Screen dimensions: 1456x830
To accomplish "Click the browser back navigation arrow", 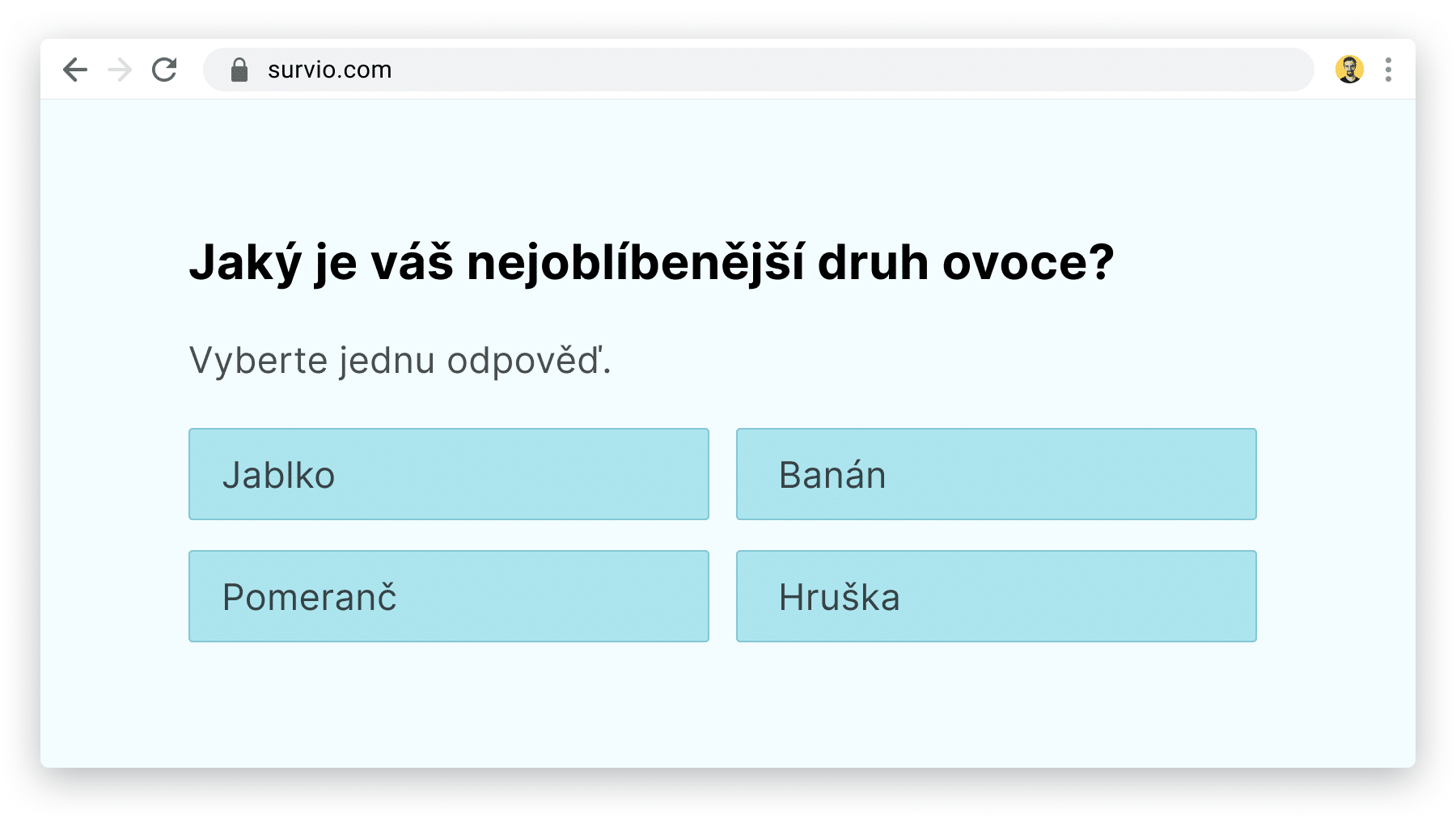I will tap(74, 70).
